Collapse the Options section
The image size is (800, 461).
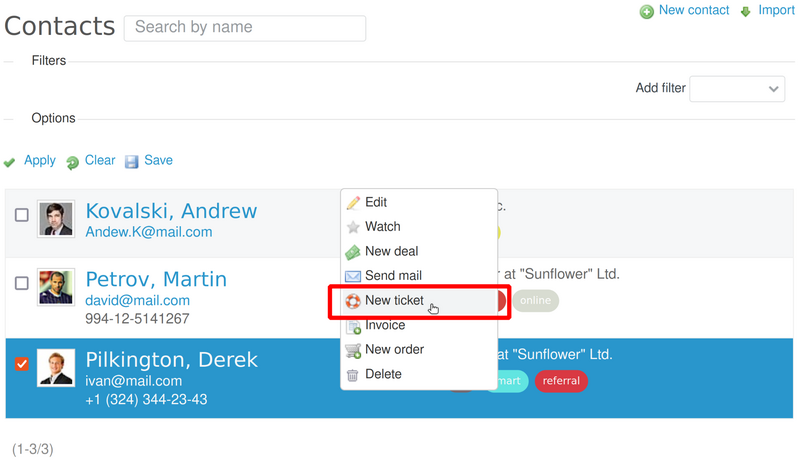(x=53, y=118)
